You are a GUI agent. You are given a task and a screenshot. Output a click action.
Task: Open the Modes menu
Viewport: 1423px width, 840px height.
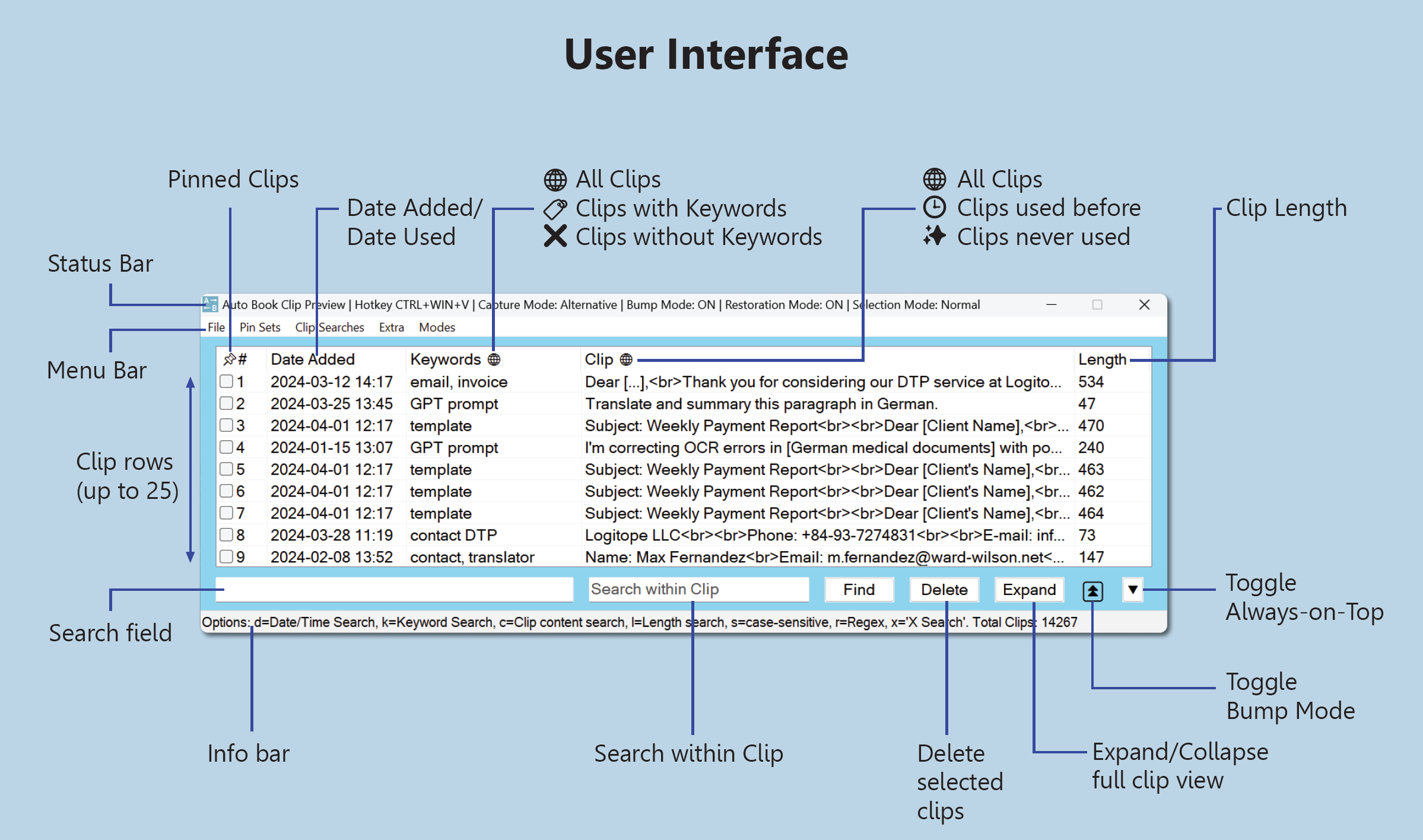[437, 327]
